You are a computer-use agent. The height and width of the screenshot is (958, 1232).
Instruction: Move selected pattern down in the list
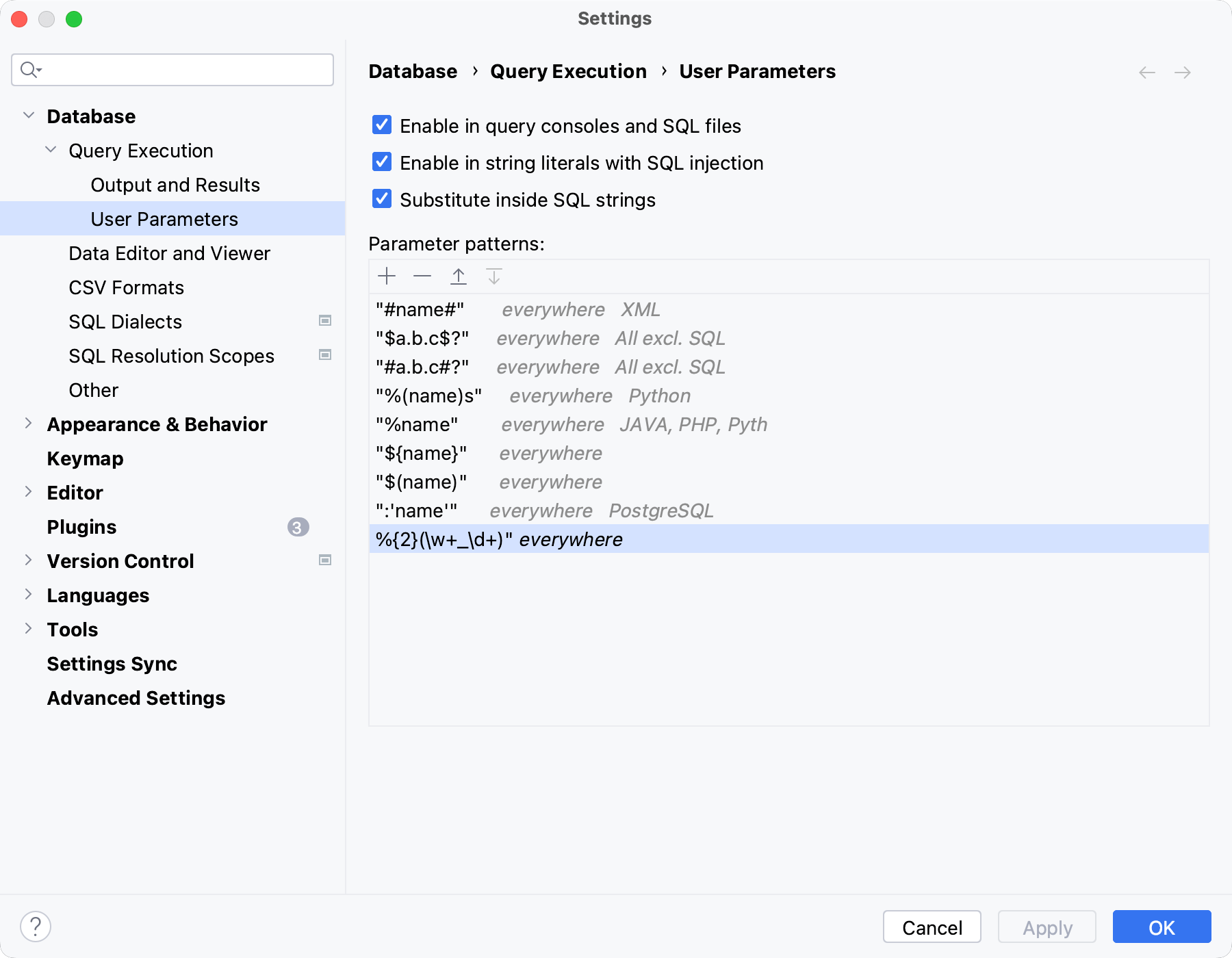click(x=493, y=276)
